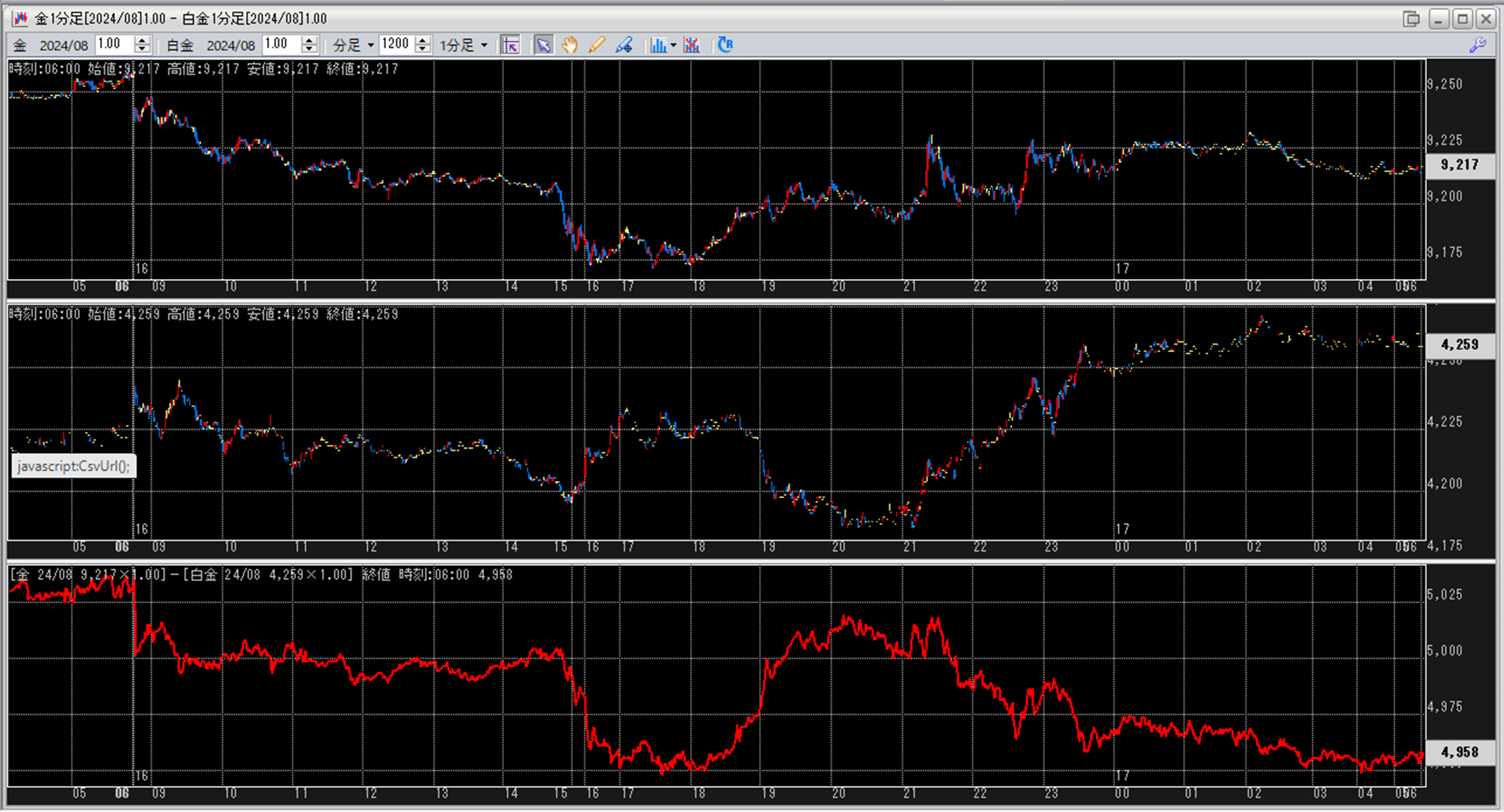Decrease the 白金 multiplier stepper value
The image size is (1504, 812).
point(310,50)
